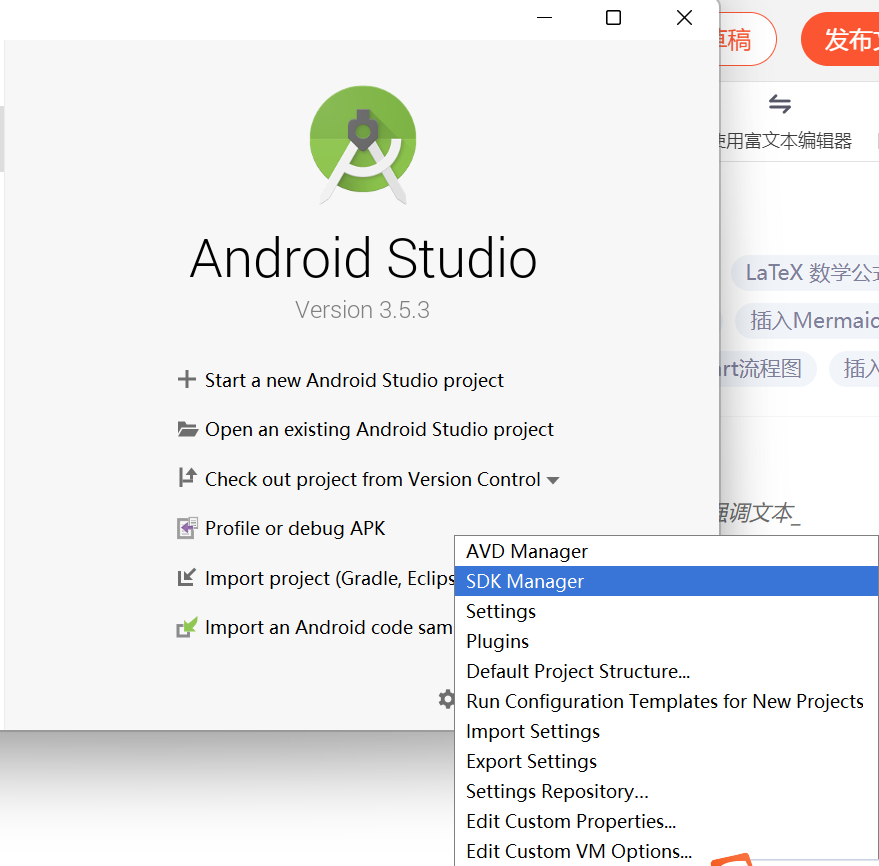The height and width of the screenshot is (866, 879).
Task: Open an existing Android Studio project
Action: coord(380,430)
